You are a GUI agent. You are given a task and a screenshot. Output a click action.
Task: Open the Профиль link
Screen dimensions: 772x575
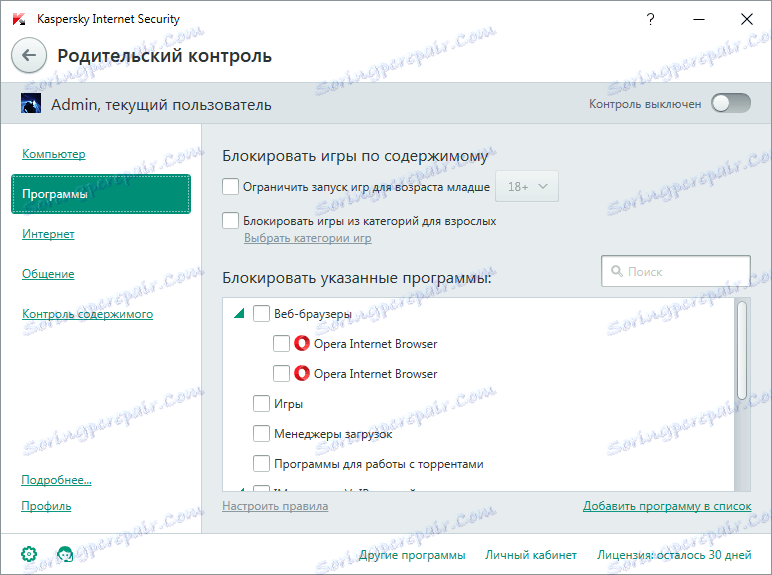point(46,506)
